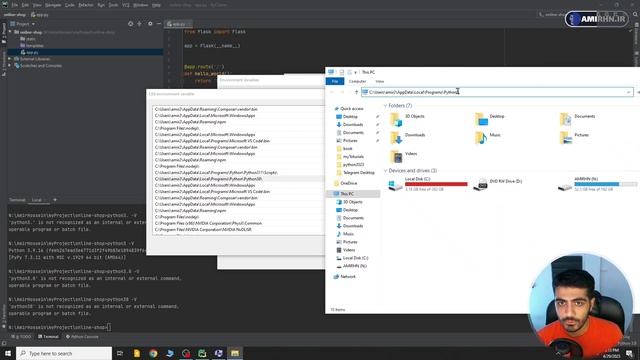The height and width of the screenshot is (360, 640).
Task: Open the TODO tool window
Action: click(21, 337)
